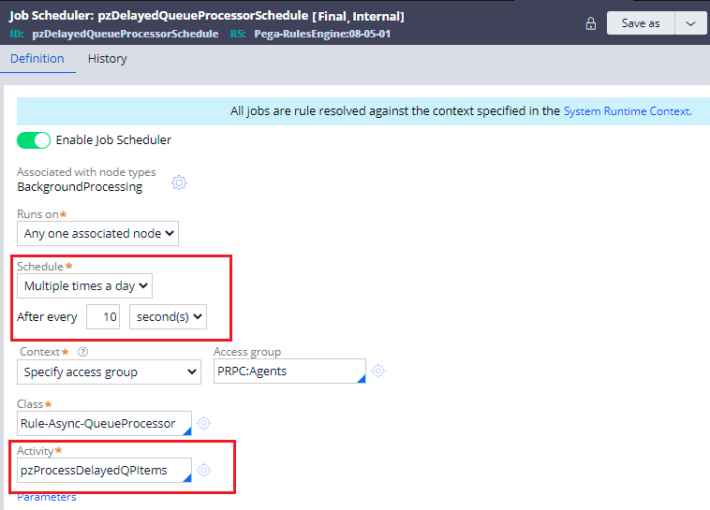This screenshot has width=710, height=510.
Task: Change the second(s) time unit dropdown
Action: tap(167, 317)
